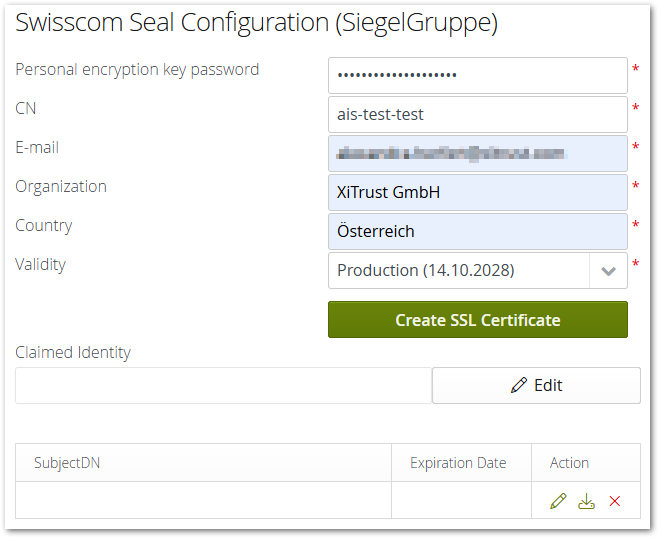The height and width of the screenshot is (538, 659).
Task: Click the green pencil edit icon in table row
Action: pos(558,501)
